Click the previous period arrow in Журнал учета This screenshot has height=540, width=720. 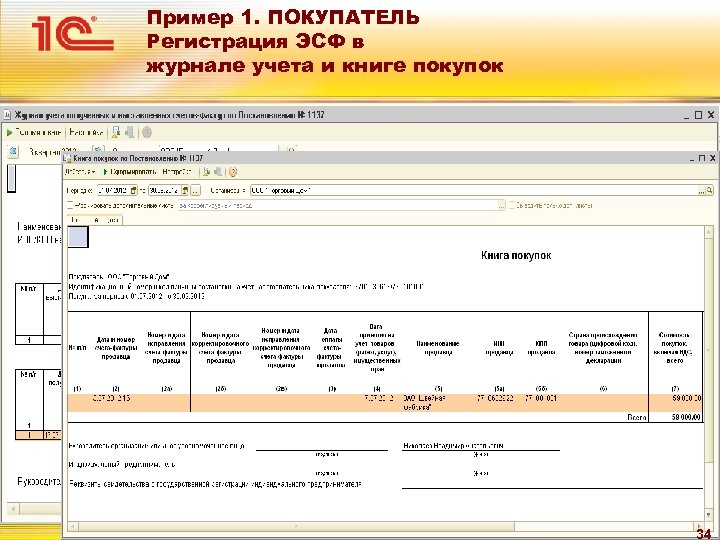pos(13,151)
